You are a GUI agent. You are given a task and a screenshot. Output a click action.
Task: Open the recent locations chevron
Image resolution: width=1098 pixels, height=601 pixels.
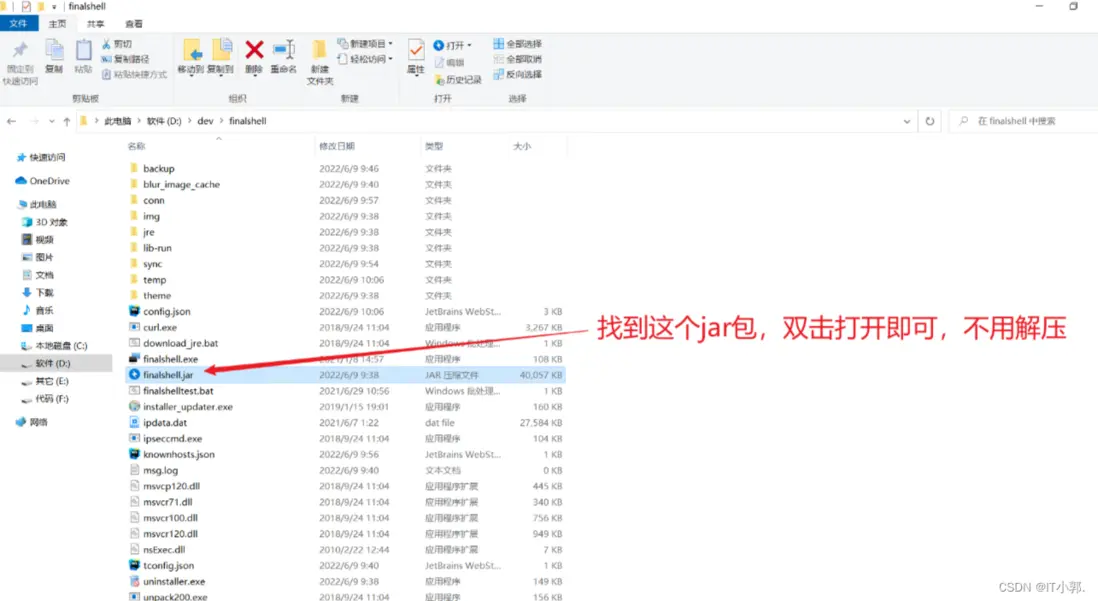coord(52,121)
